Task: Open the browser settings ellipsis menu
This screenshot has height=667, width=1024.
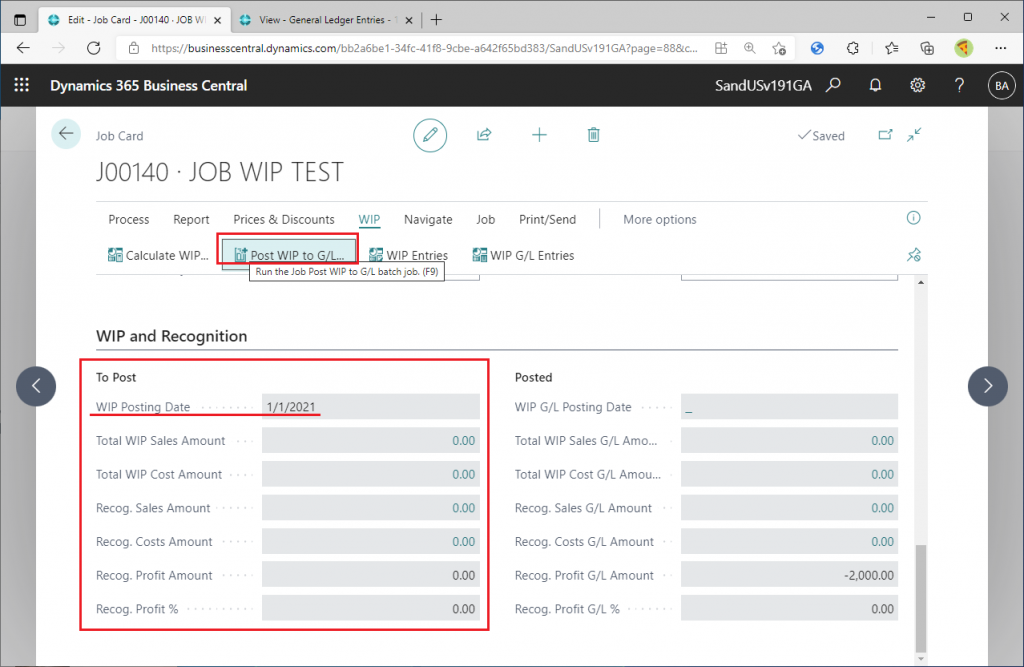Action: [1000, 48]
